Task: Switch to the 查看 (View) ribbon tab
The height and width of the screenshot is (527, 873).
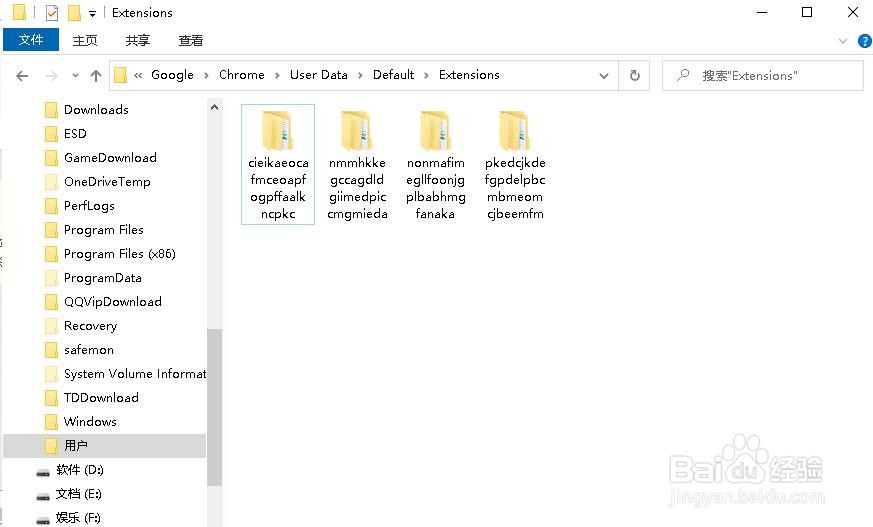Action: (190, 40)
